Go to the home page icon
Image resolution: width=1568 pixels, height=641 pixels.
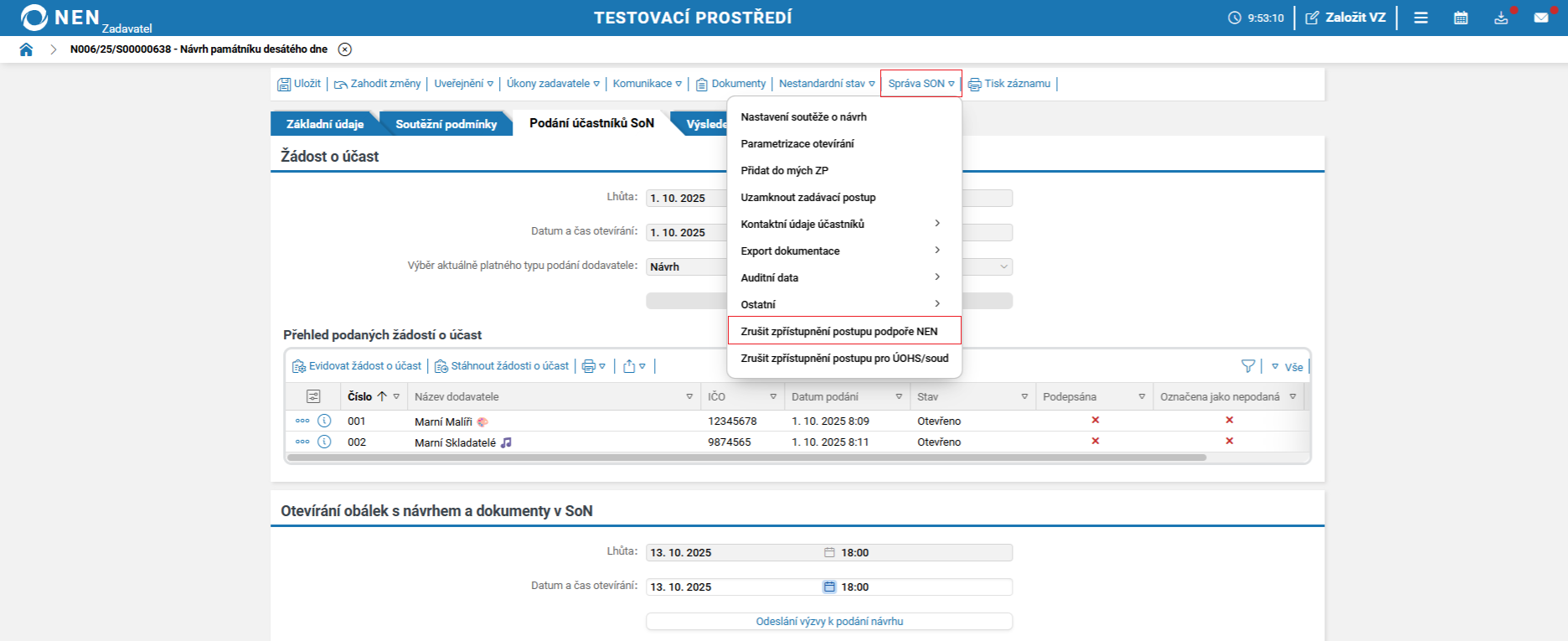pos(26,49)
